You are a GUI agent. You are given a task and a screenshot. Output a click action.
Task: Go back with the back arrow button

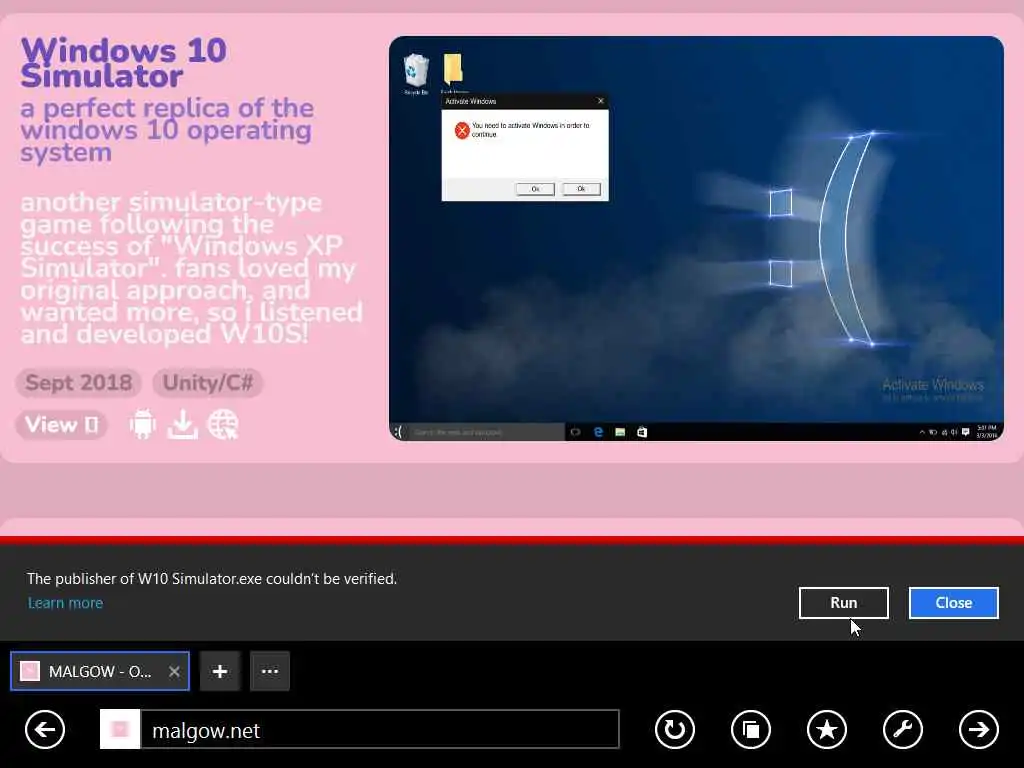pos(45,729)
